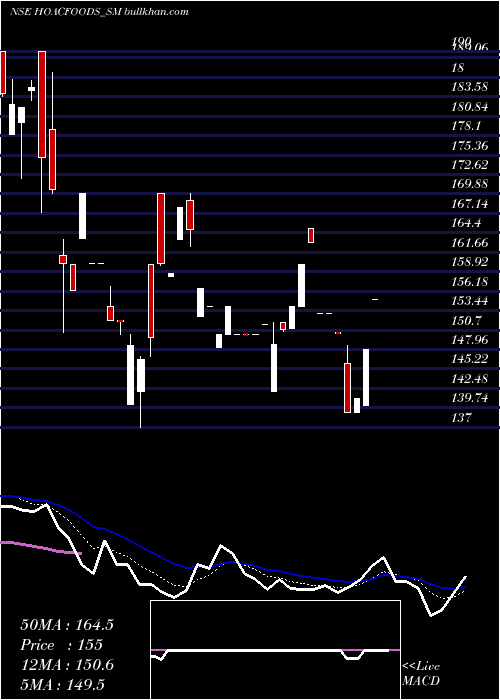Screen dimensions: 500x700
Task: Click the Price : 155 readout
Action: [x=62, y=645]
